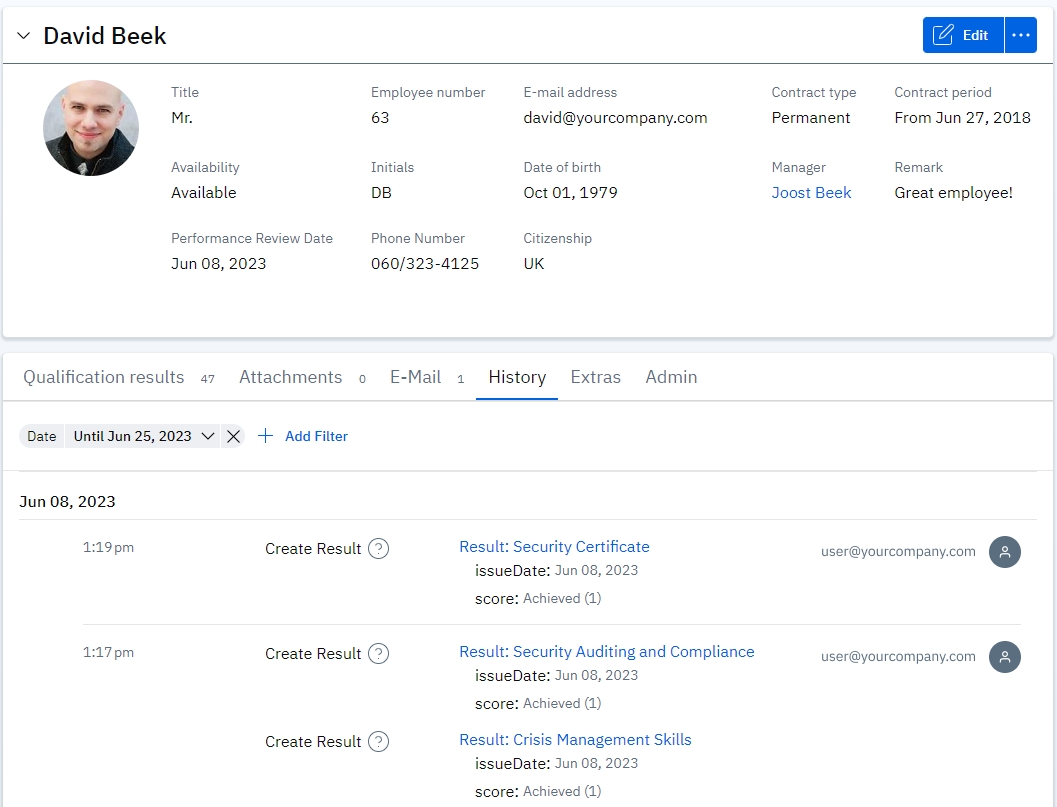Open the Attachments tab
The height and width of the screenshot is (807, 1057).
290,377
